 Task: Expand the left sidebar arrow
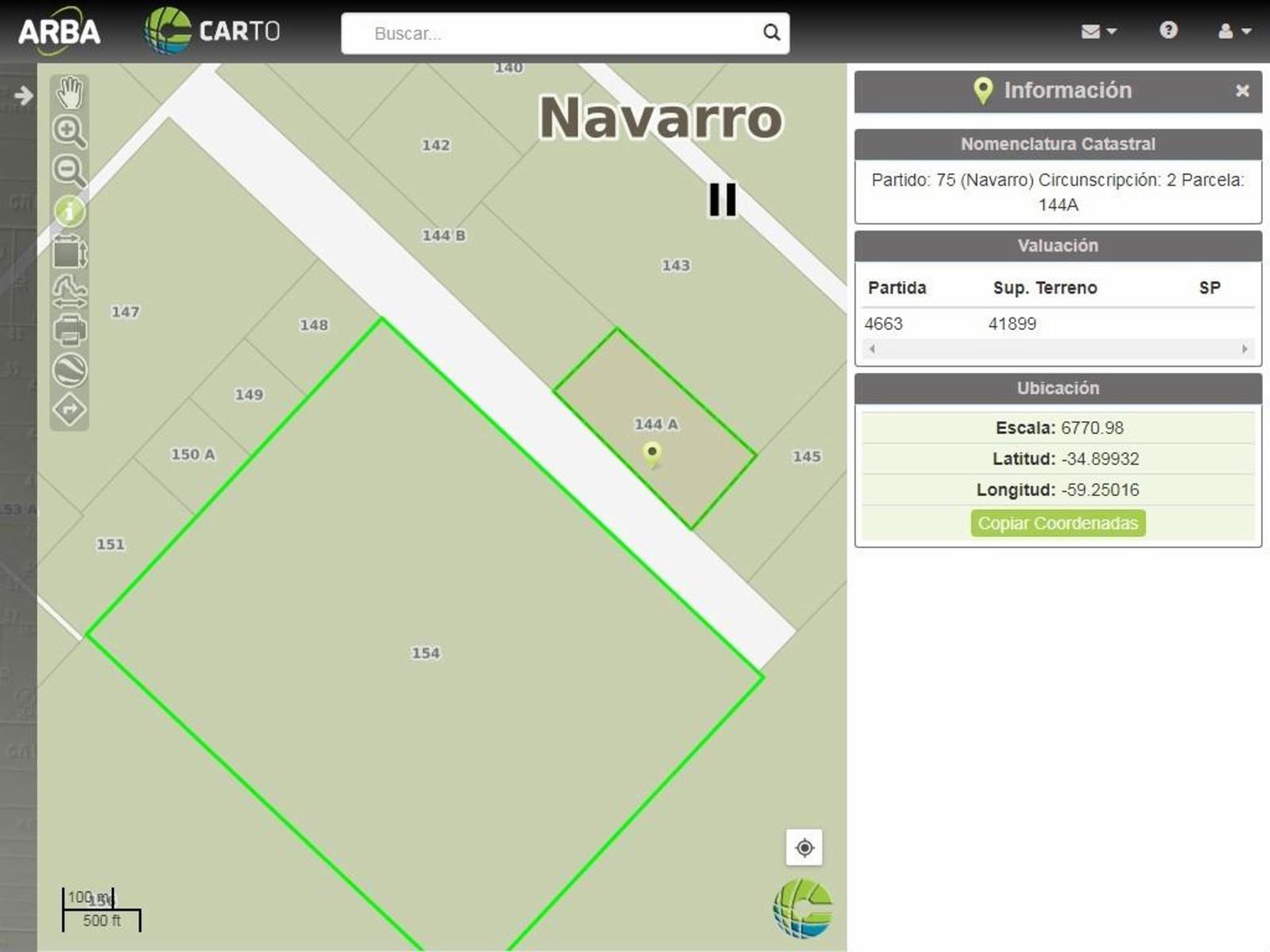[23, 96]
